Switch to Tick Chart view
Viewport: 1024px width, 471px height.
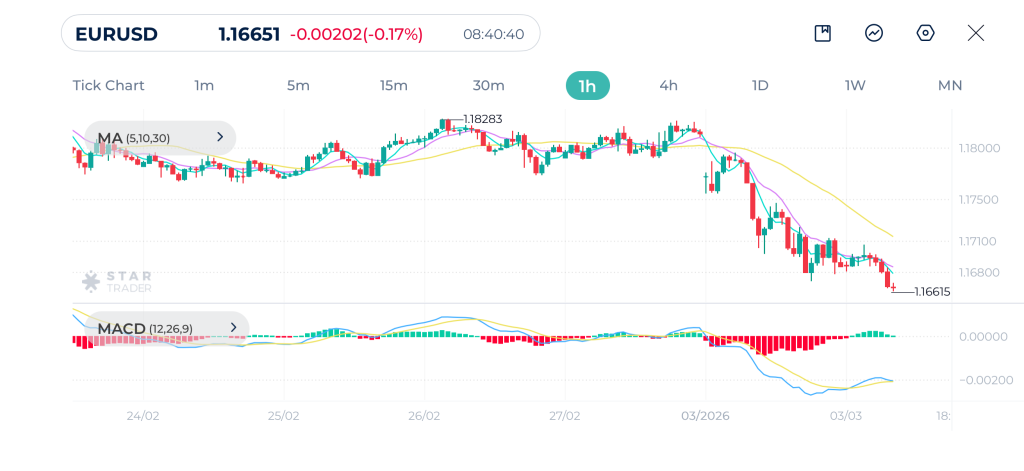108,86
